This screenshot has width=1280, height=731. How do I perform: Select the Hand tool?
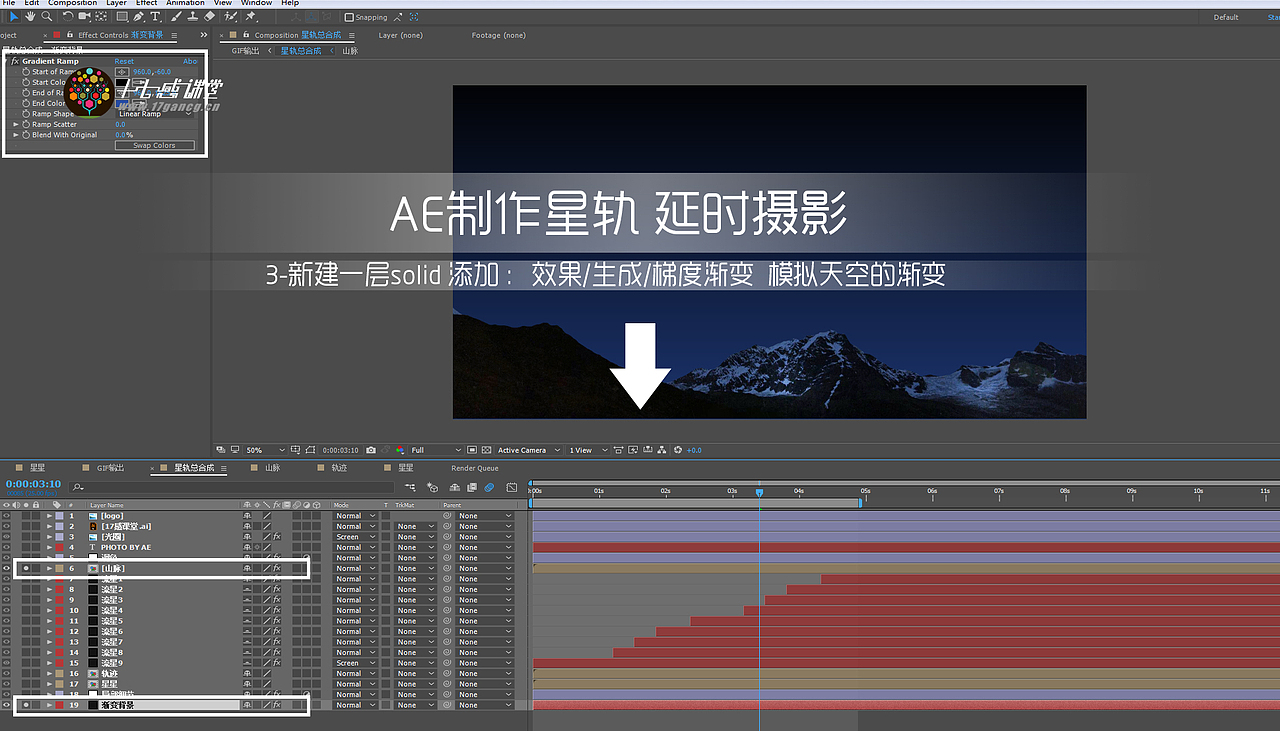coord(29,16)
